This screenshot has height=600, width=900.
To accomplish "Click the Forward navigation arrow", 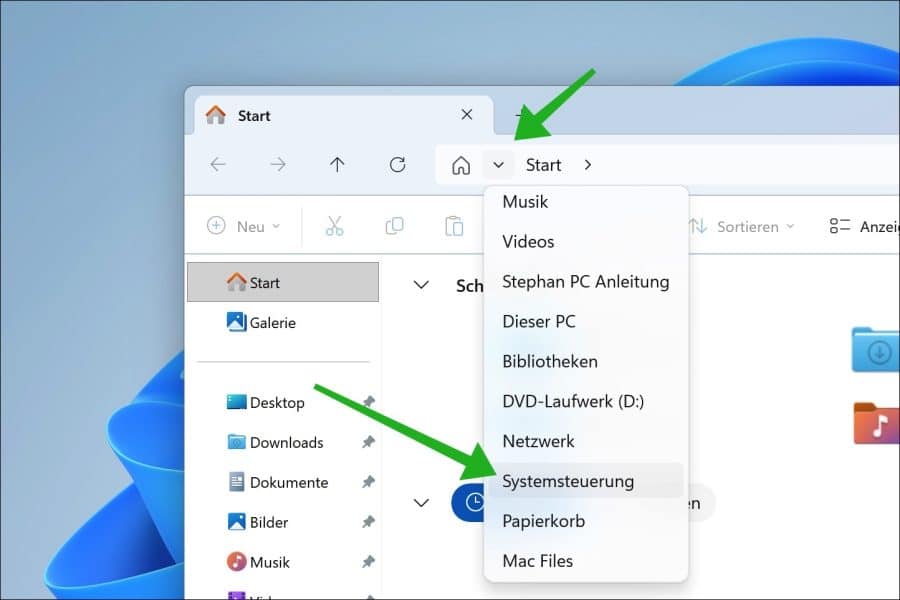I will (277, 165).
